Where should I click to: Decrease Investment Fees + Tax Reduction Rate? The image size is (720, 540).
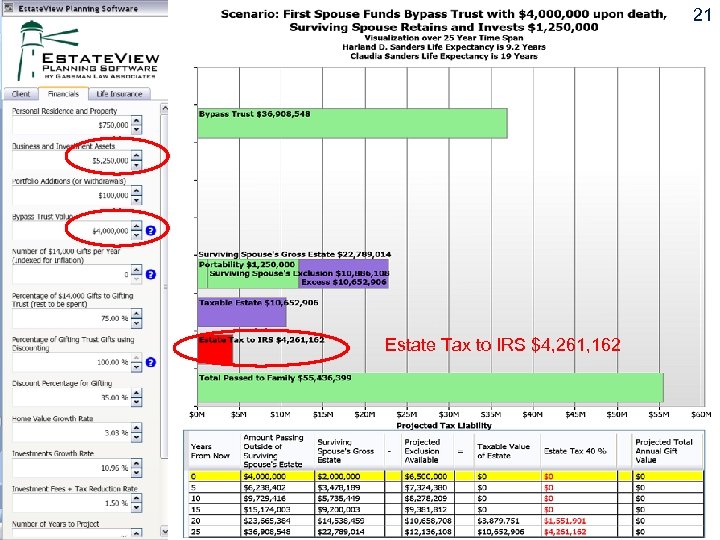(136, 508)
